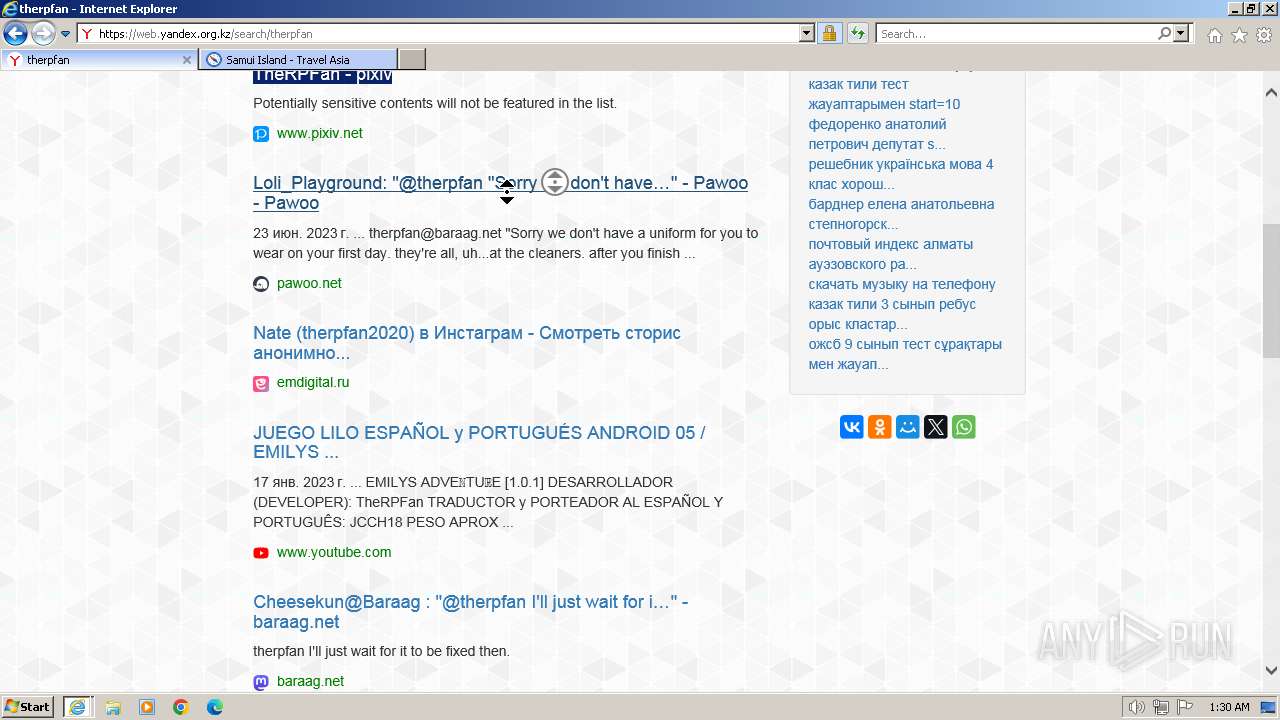Image resolution: width=1280 pixels, height=720 pixels.
Task: Click the network tray icon
Action: click(x=1160, y=707)
